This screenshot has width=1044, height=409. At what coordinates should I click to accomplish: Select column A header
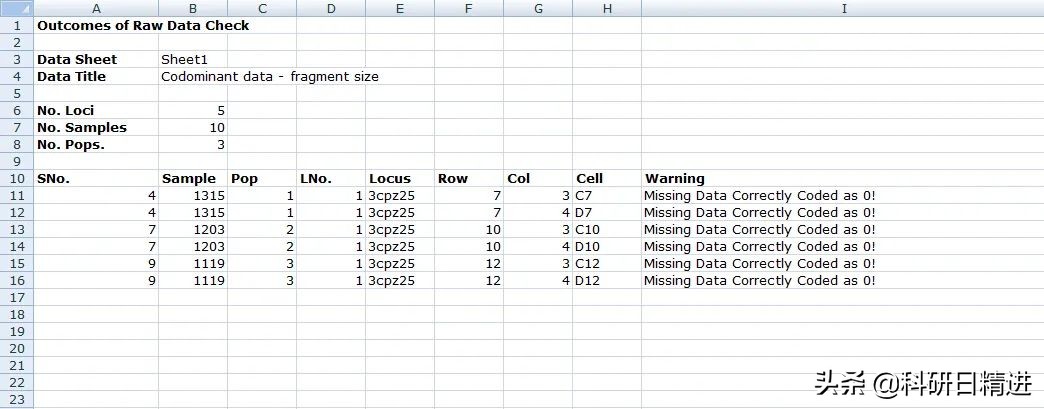97,9
